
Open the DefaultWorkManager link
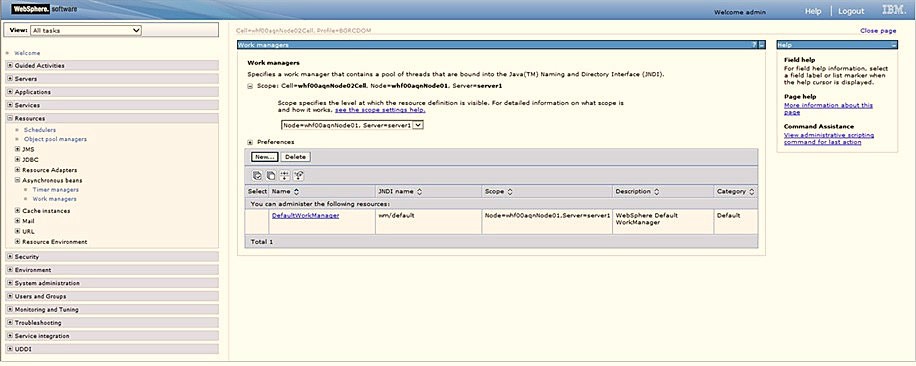tap(306, 215)
